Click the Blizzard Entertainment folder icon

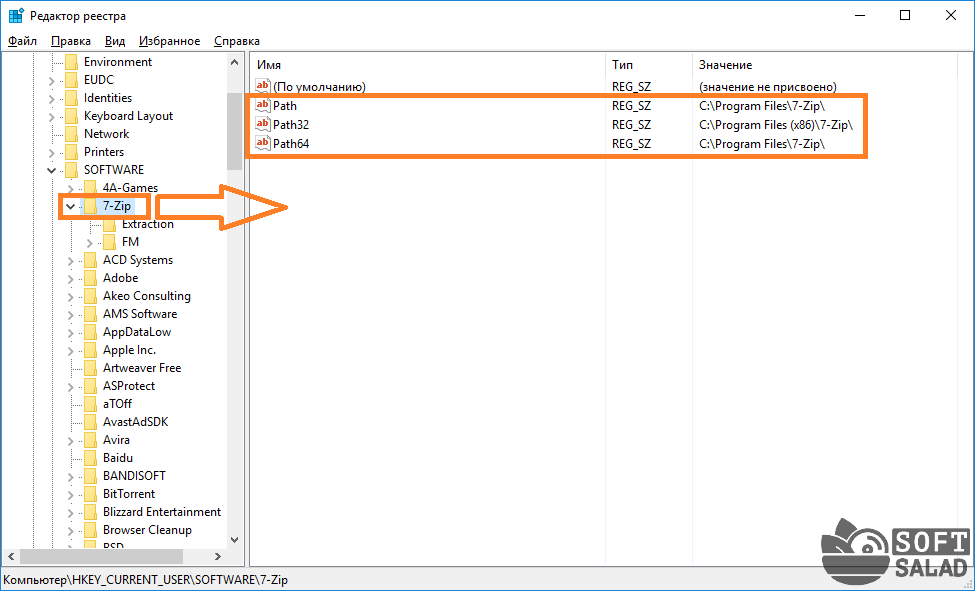click(91, 512)
